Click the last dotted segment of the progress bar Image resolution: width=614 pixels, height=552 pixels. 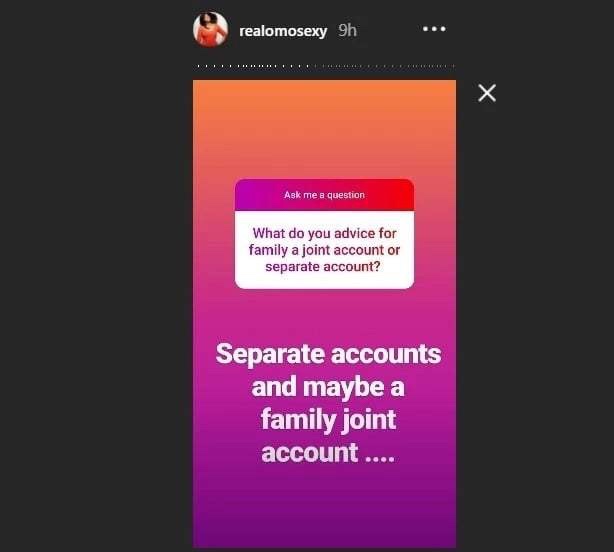click(x=453, y=66)
